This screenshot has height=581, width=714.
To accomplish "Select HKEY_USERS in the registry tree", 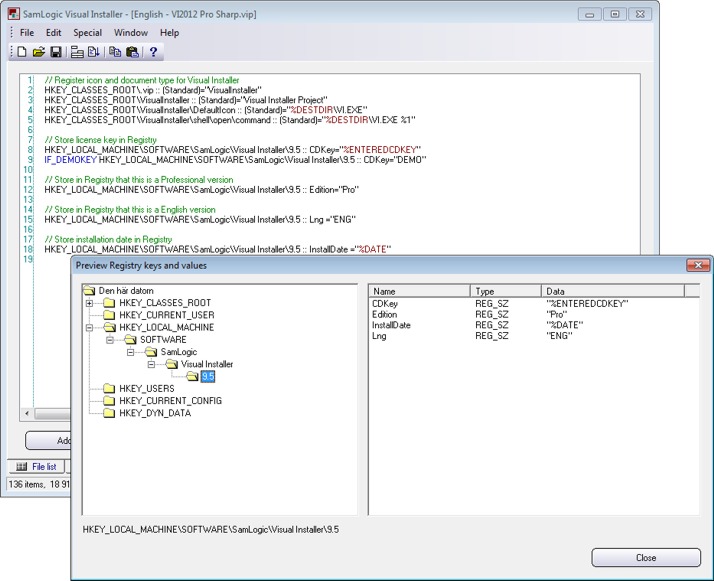I will click(147, 388).
